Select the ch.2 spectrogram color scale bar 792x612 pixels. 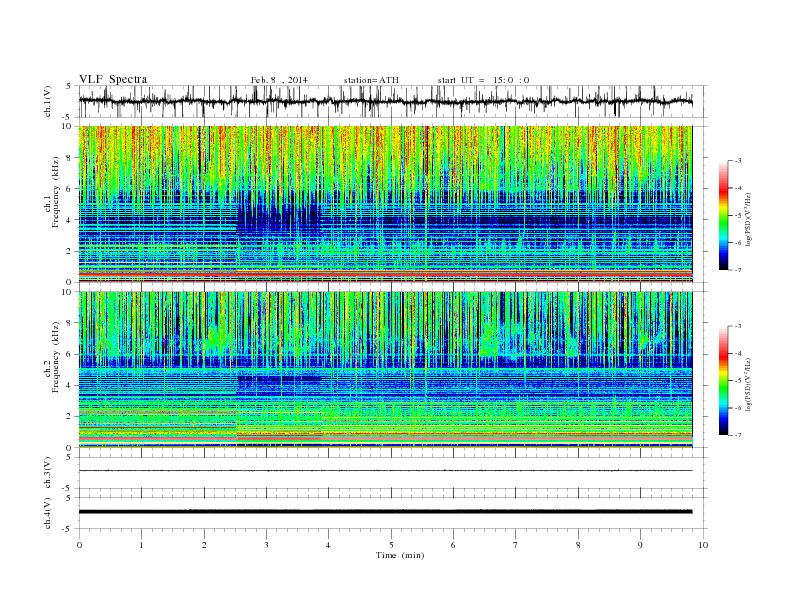[723, 380]
